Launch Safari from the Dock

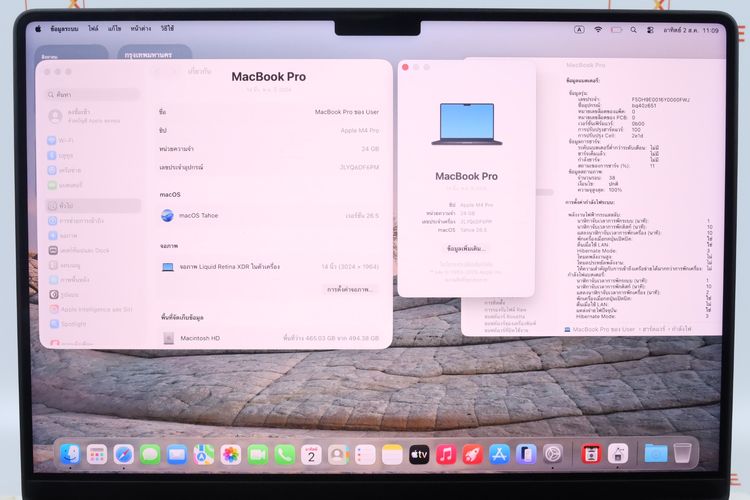123,454
